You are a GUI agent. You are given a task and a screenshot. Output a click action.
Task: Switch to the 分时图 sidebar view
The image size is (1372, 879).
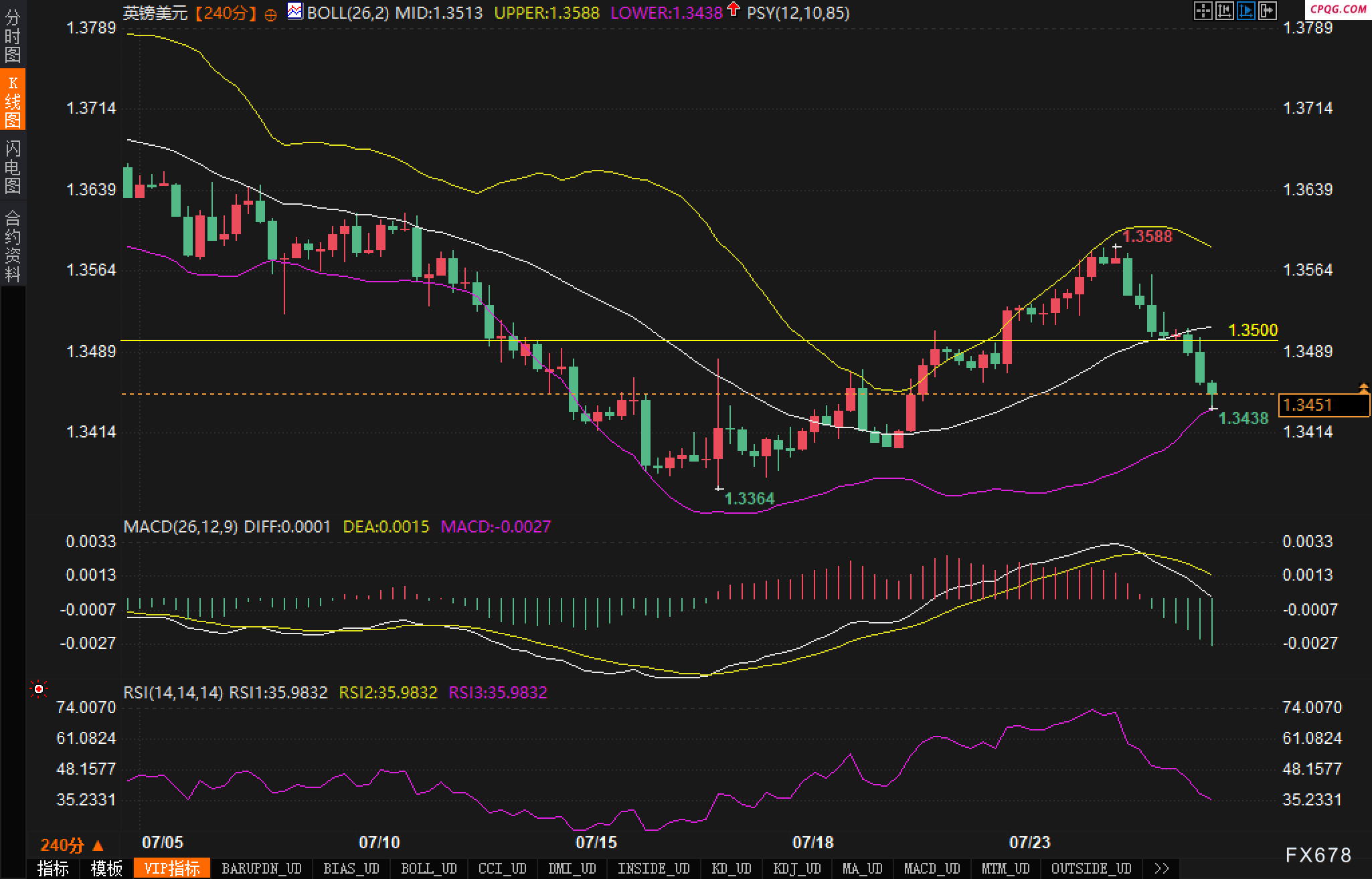[x=12, y=35]
